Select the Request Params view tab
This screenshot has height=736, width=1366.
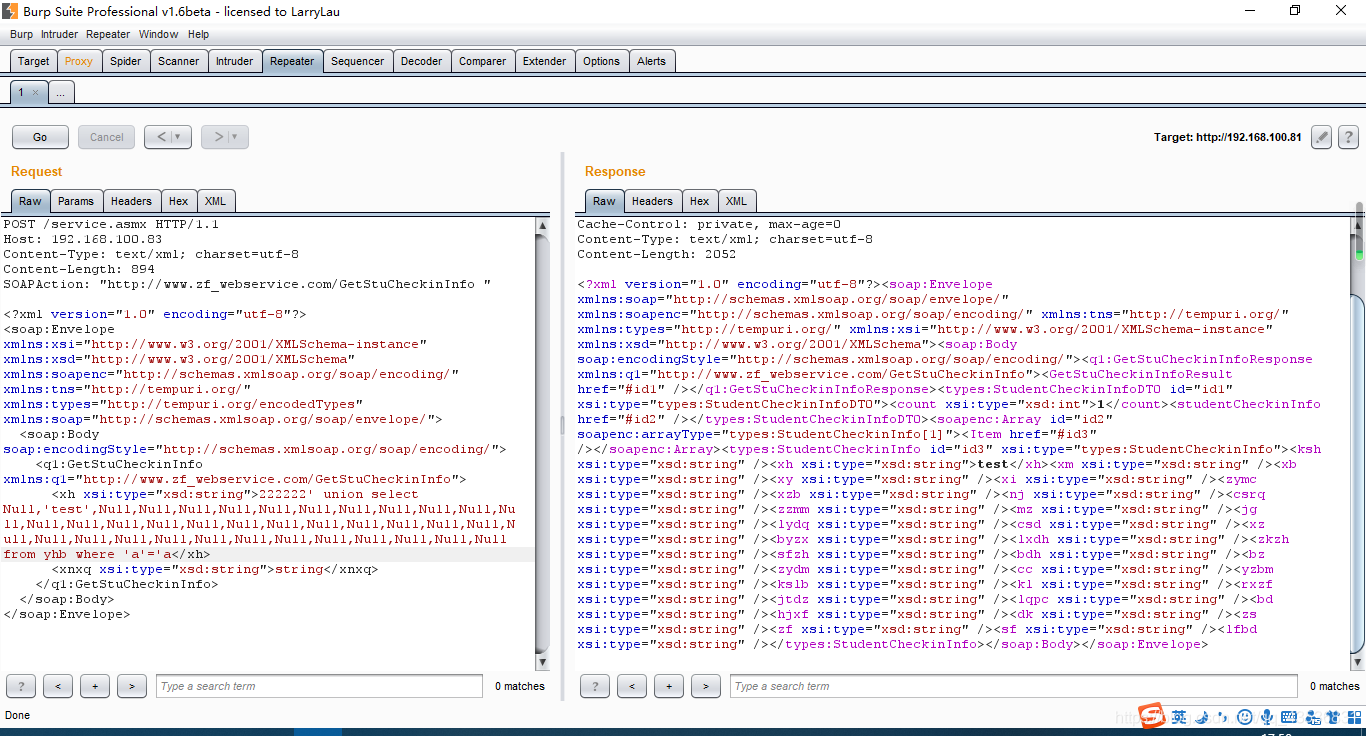pos(75,201)
